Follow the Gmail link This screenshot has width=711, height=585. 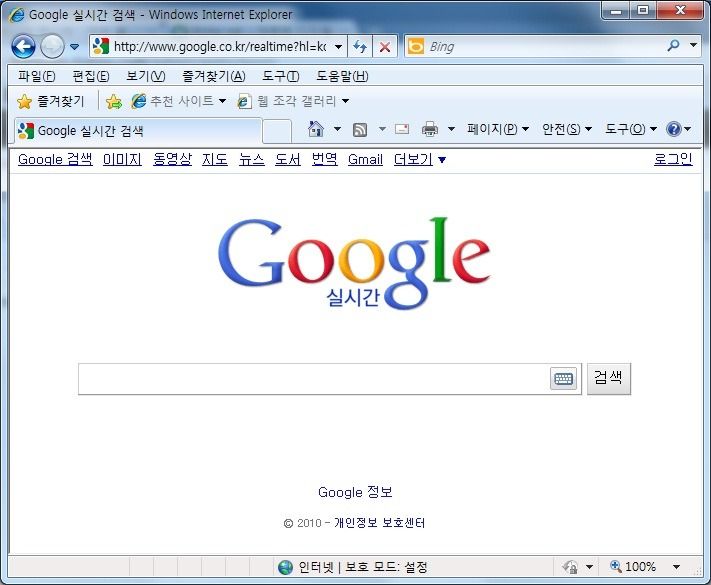click(x=365, y=160)
